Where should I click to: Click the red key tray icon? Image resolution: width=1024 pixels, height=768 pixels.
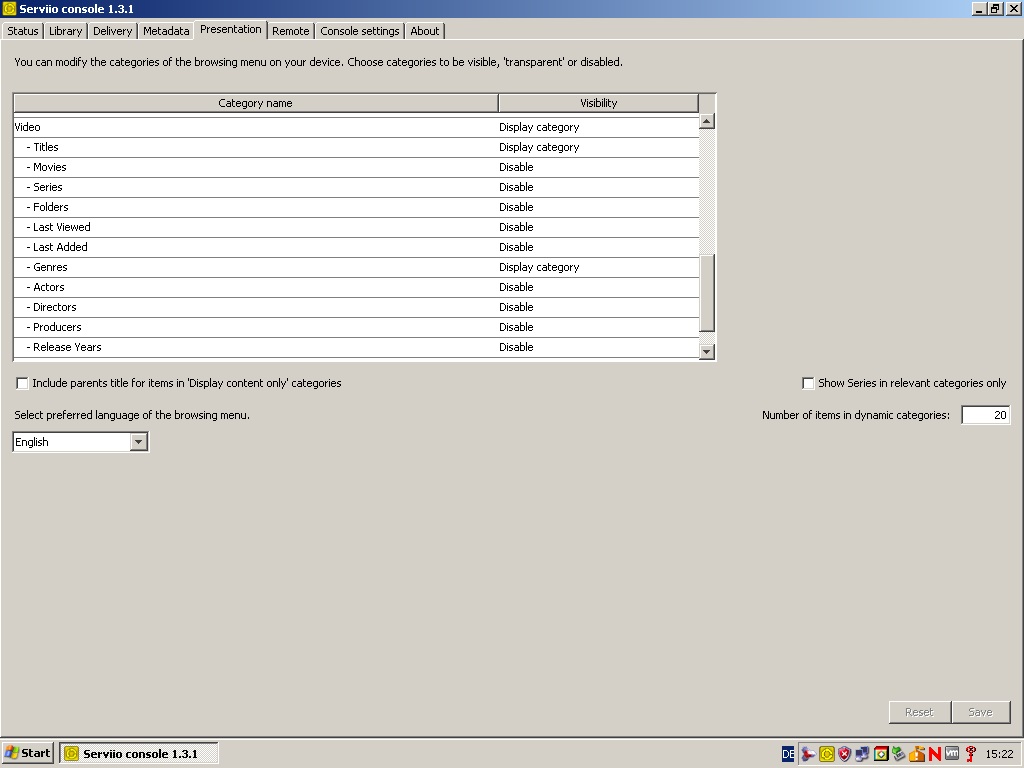(970, 754)
